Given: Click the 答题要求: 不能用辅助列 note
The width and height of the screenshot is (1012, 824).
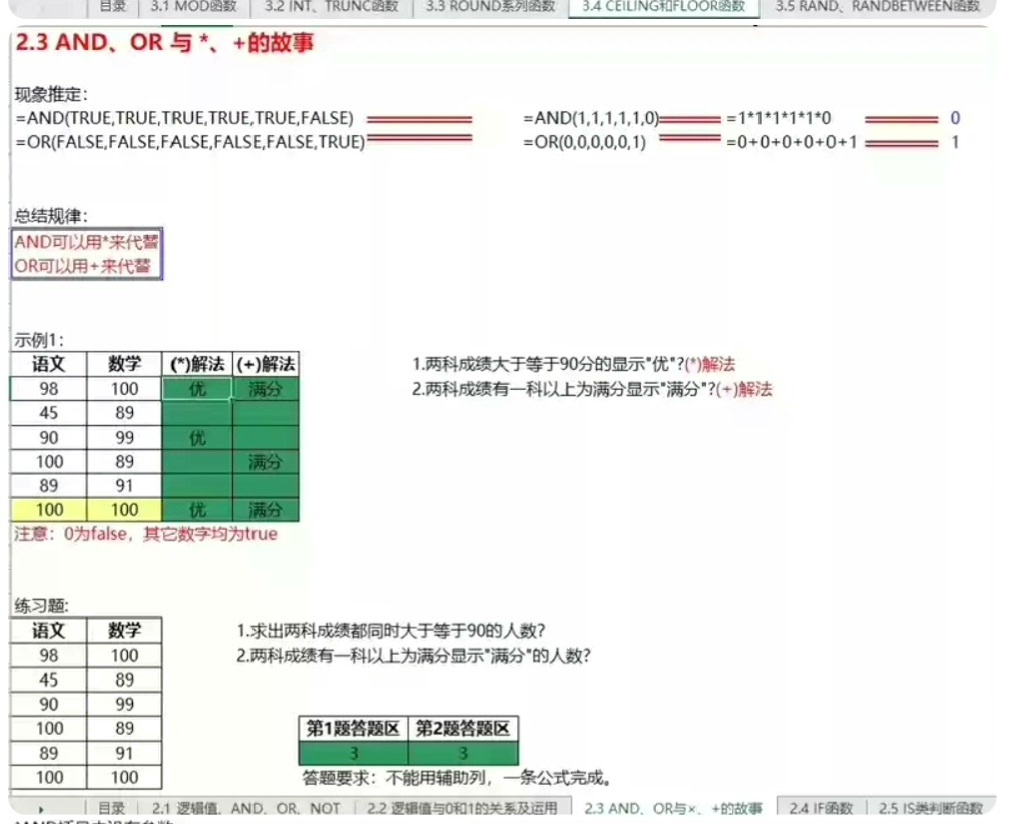Looking at the screenshot, I should 457,778.
